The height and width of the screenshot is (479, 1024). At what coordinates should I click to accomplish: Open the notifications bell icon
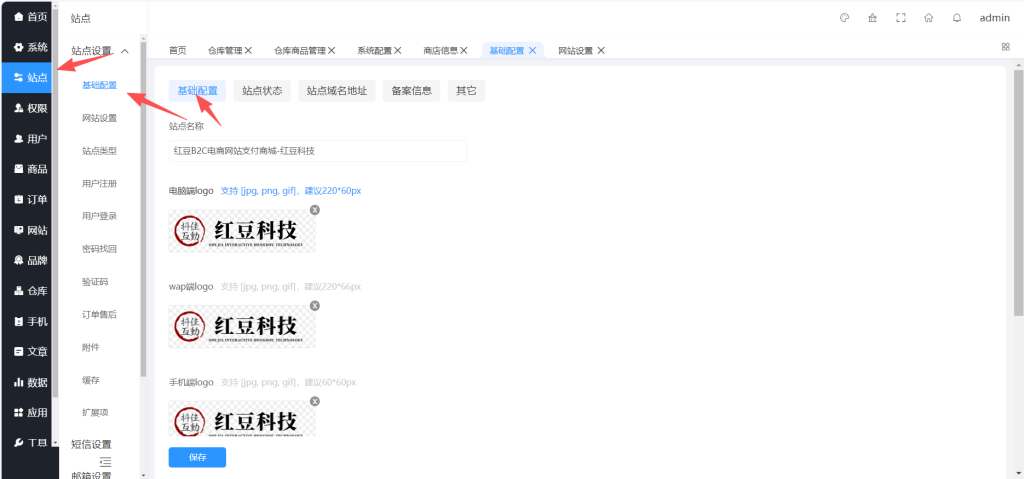[957, 18]
